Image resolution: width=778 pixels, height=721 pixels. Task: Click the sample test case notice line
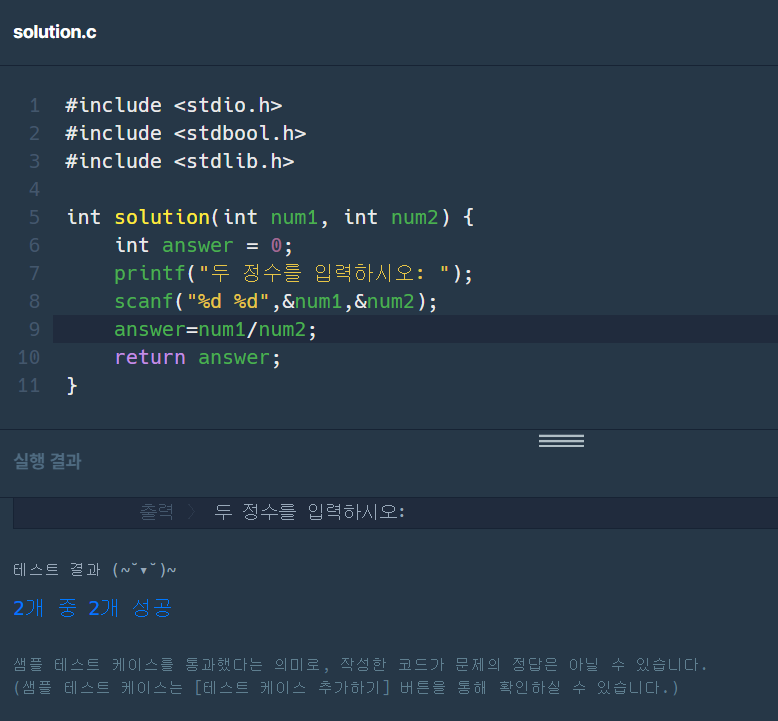[x=360, y=664]
